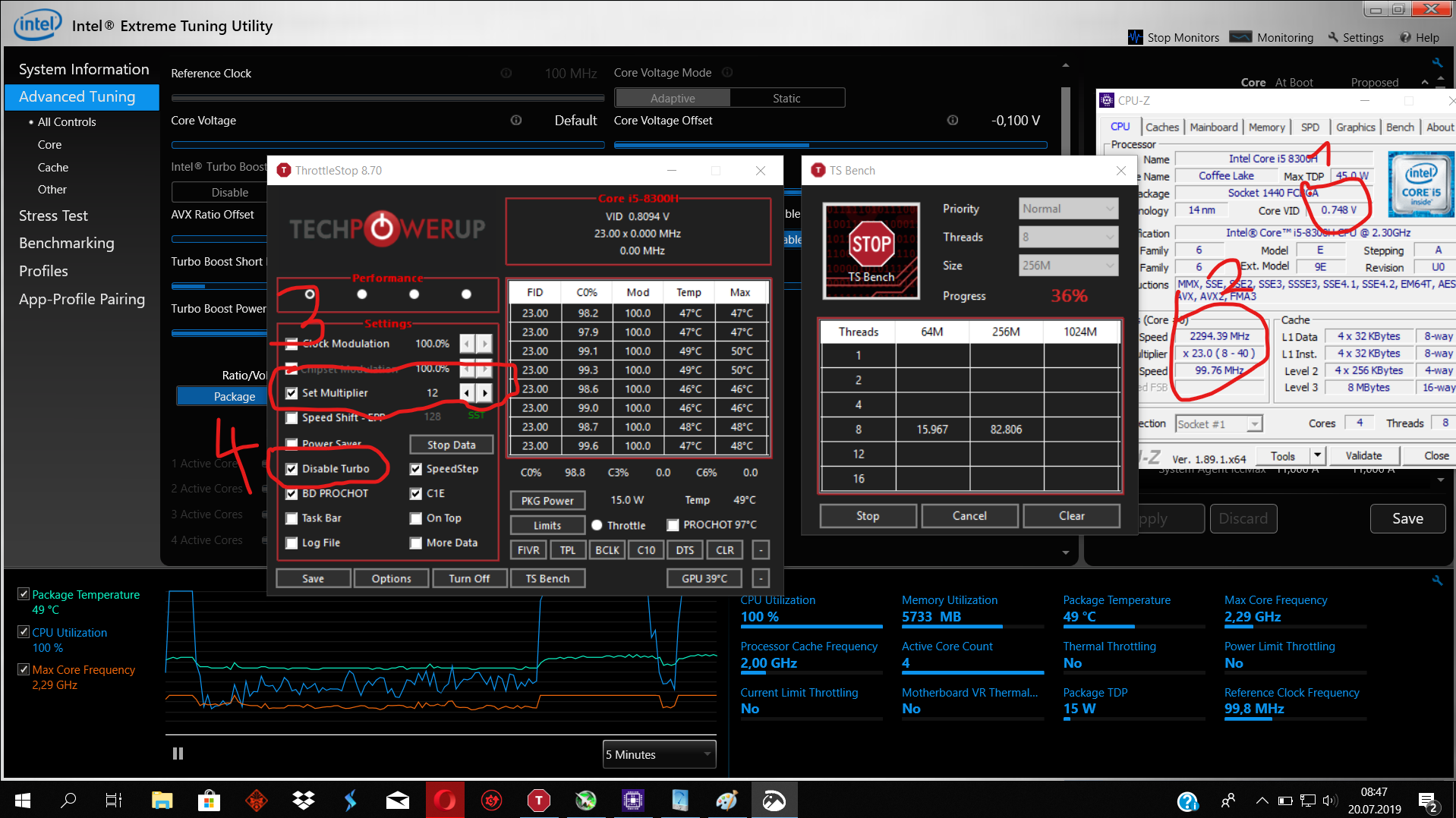Click Stop Monitors icon in Intel XTU
Image resolution: width=1456 pixels, height=818 pixels.
point(1135,37)
